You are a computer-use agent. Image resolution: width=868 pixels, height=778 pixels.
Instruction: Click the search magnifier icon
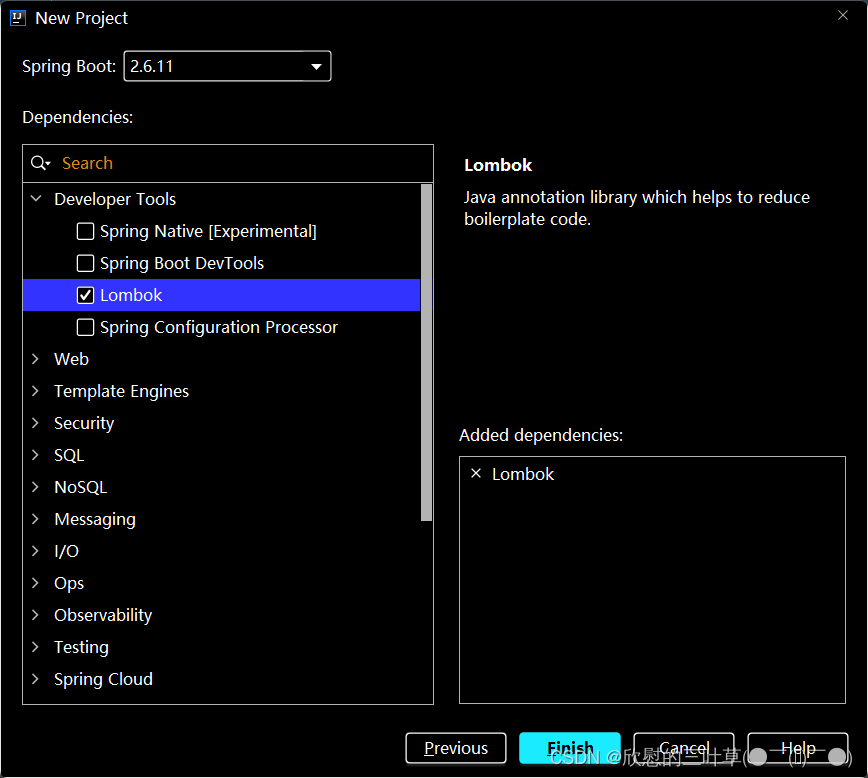tap(40, 163)
